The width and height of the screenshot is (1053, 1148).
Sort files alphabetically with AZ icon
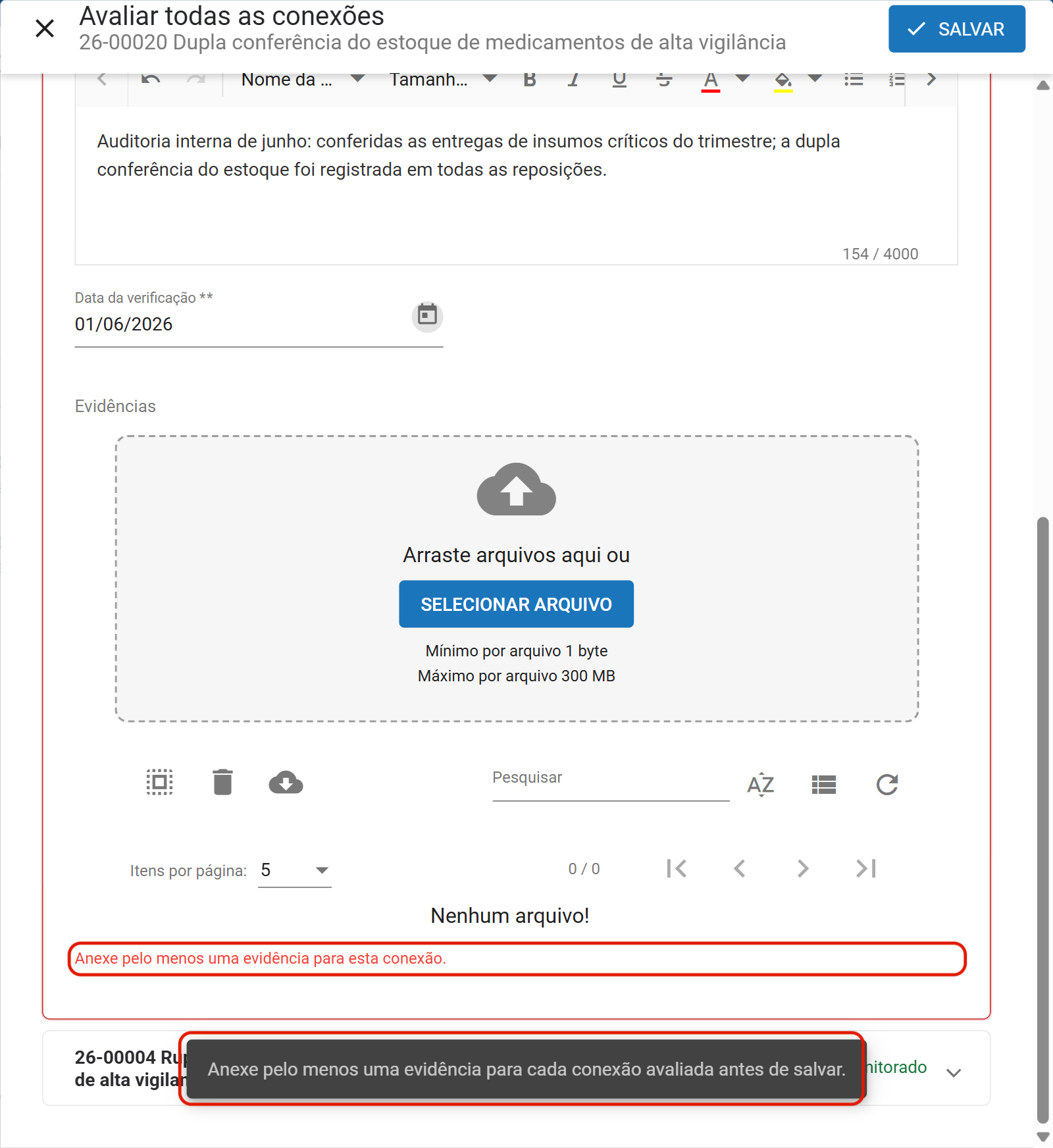pos(761,784)
